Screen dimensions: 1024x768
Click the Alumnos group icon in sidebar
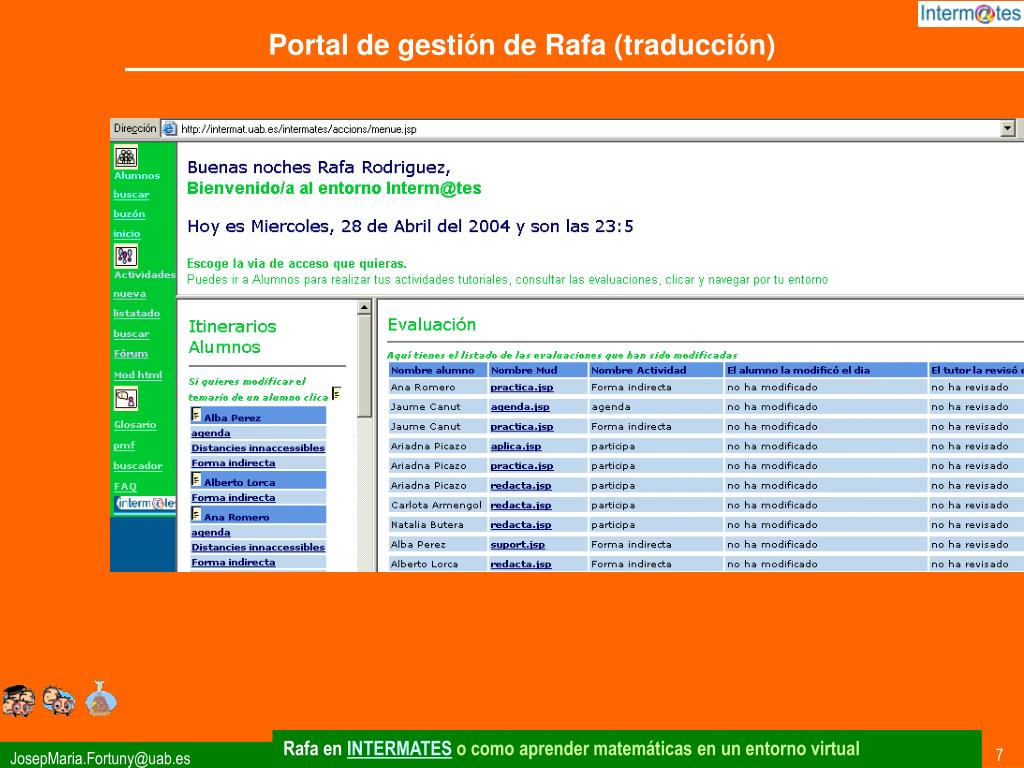pyautogui.click(x=126, y=157)
